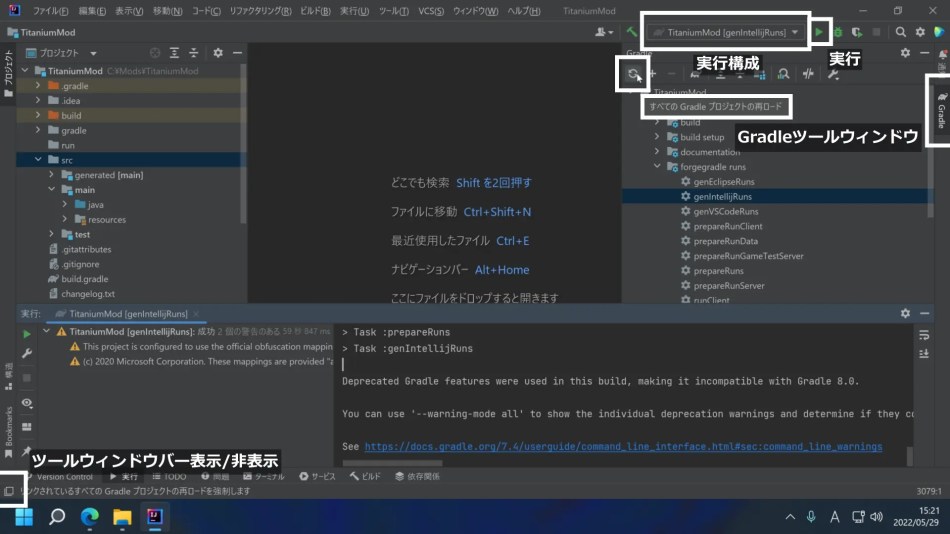The width and height of the screenshot is (950, 534).
Task: Collapse the src folder in project tree
Action: click(38, 160)
